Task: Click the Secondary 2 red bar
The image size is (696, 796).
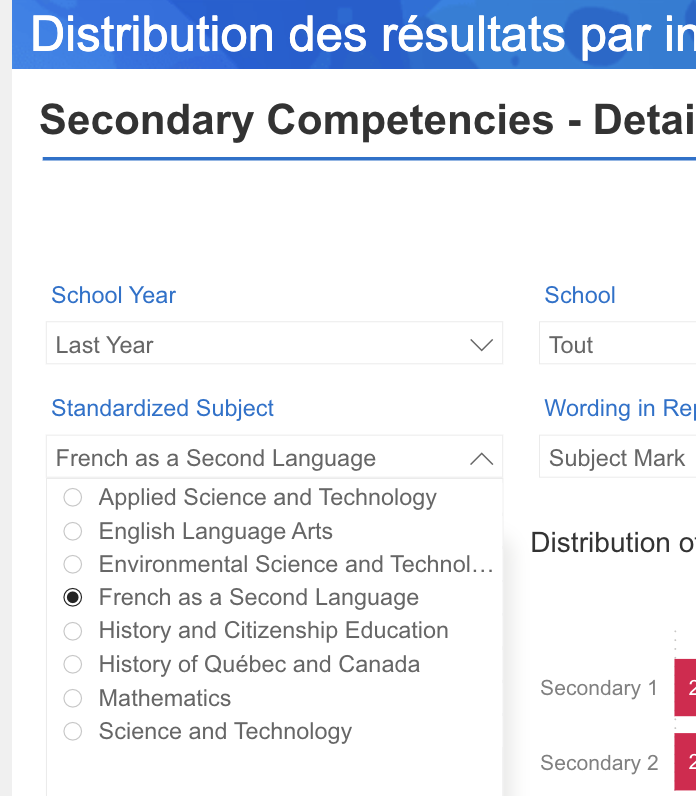Action: click(x=685, y=763)
